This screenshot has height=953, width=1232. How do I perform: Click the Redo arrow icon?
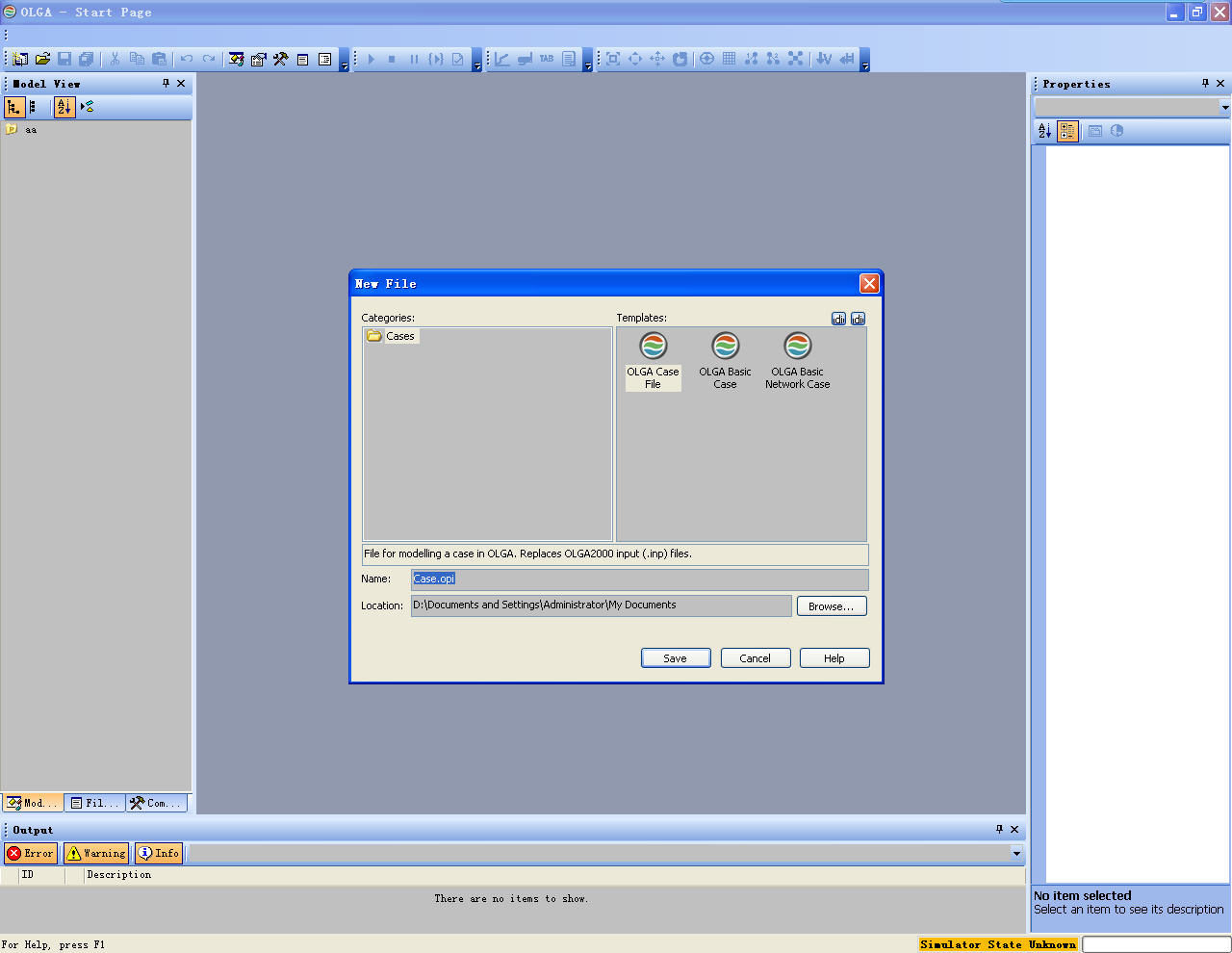[x=209, y=59]
